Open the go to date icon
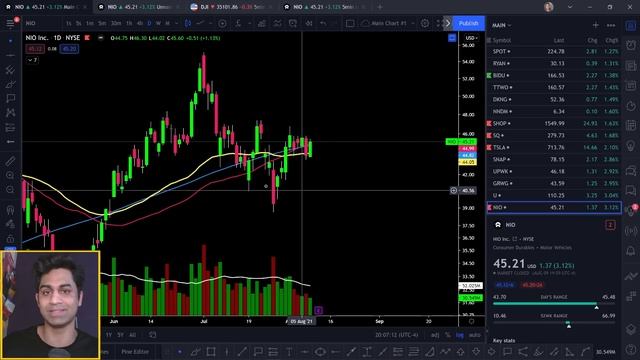Image resolution: width=640 pixels, height=360 pixels. click(152, 335)
